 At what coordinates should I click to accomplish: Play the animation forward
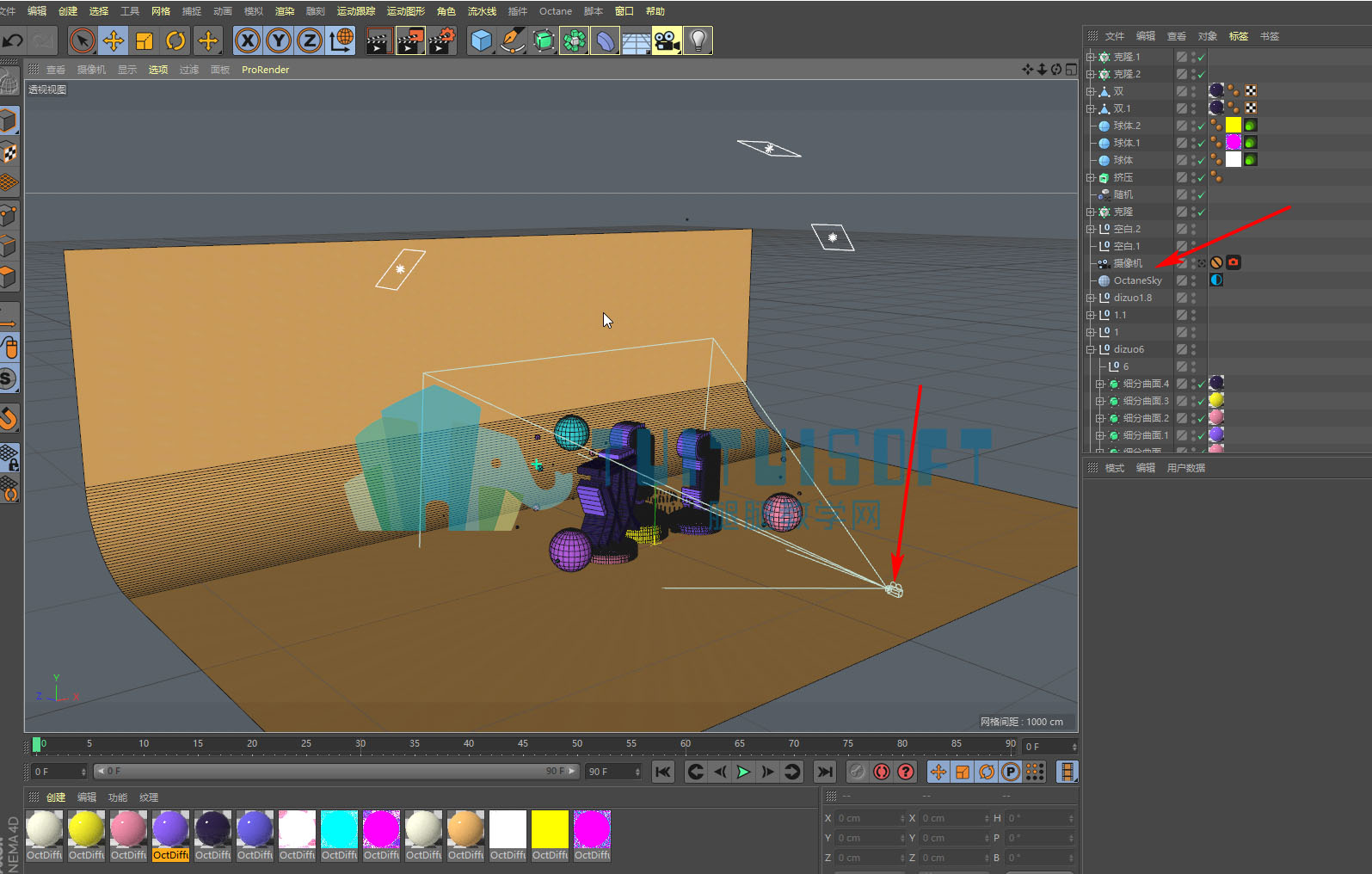(x=743, y=772)
